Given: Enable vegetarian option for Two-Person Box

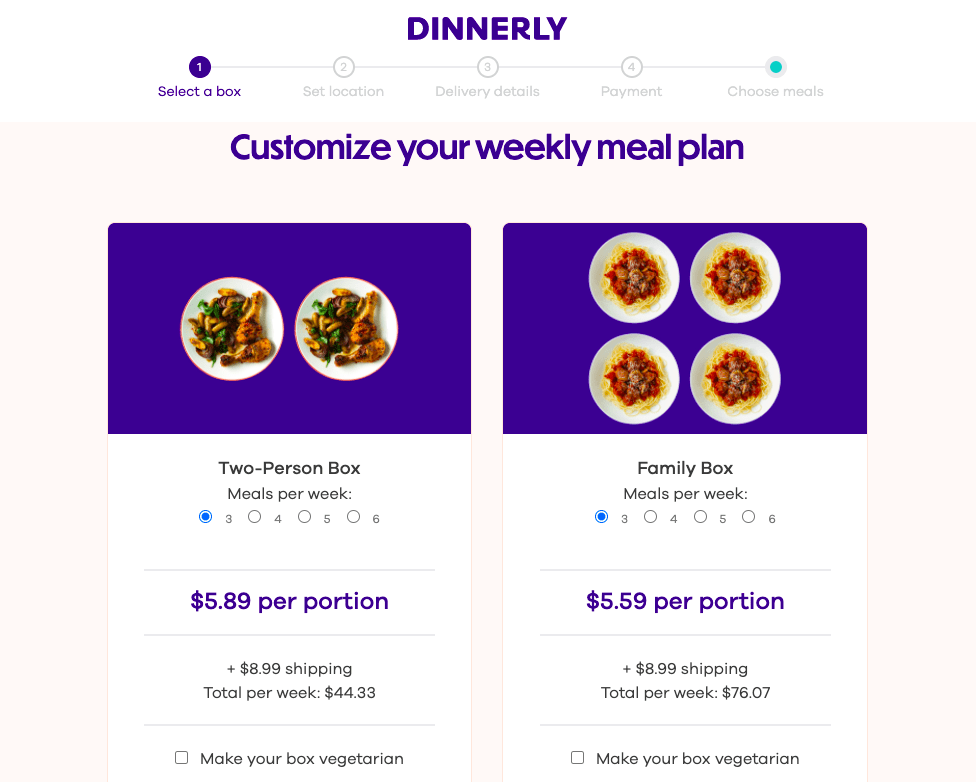Looking at the screenshot, I should point(181,757).
